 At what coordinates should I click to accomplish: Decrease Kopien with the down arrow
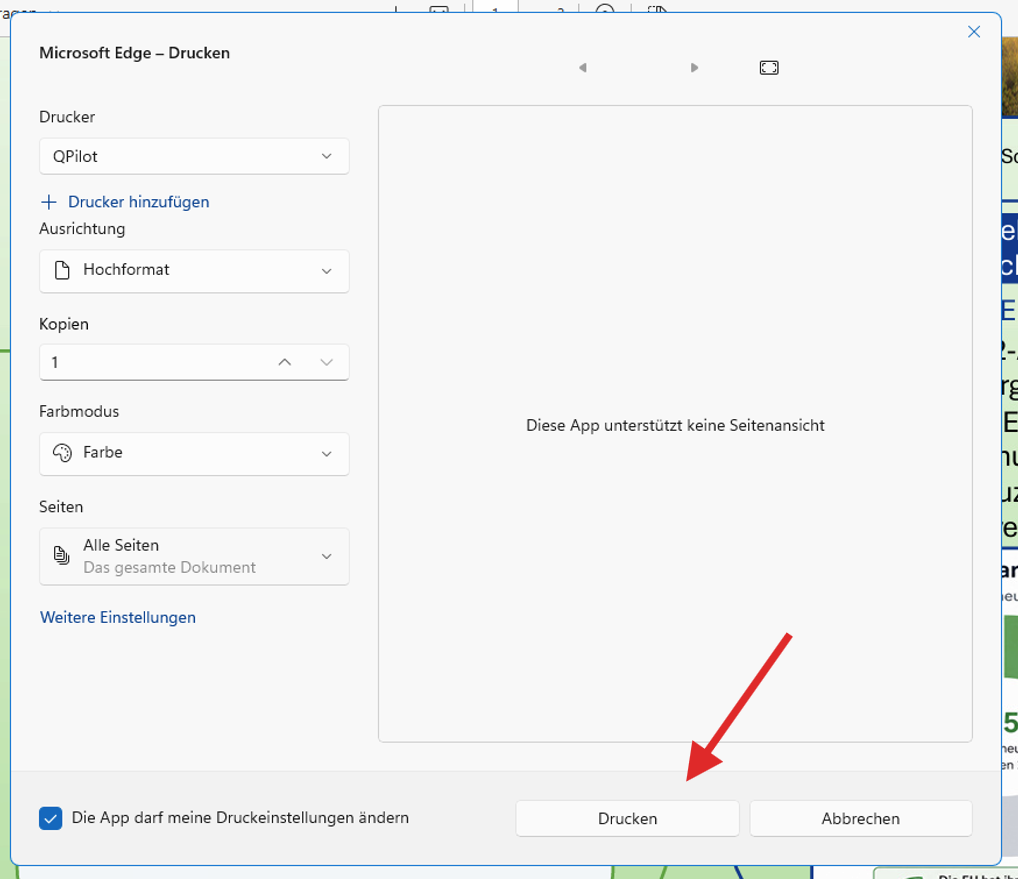(327, 362)
